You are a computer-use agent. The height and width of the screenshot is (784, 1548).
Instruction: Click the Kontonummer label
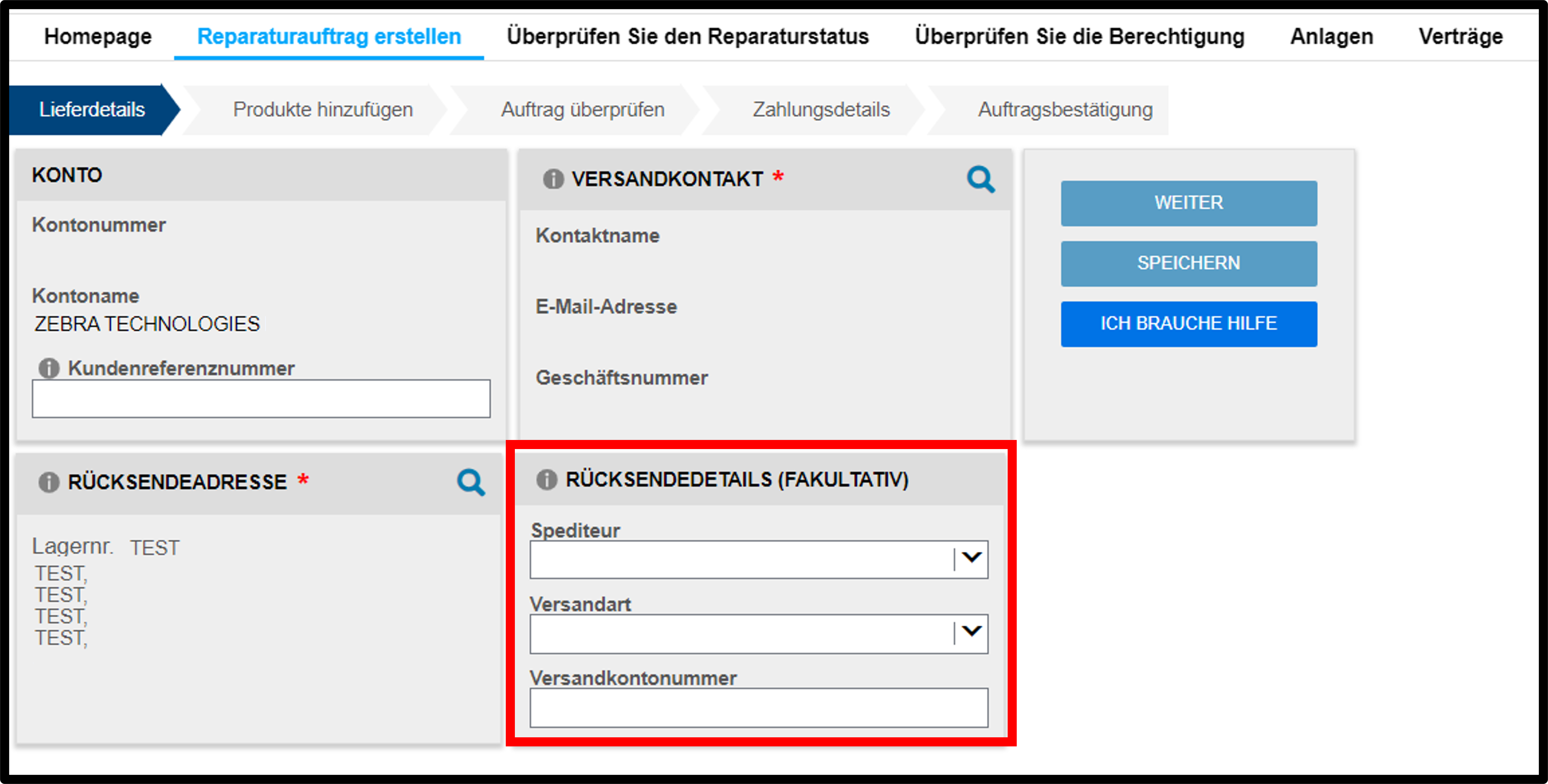pos(99,225)
